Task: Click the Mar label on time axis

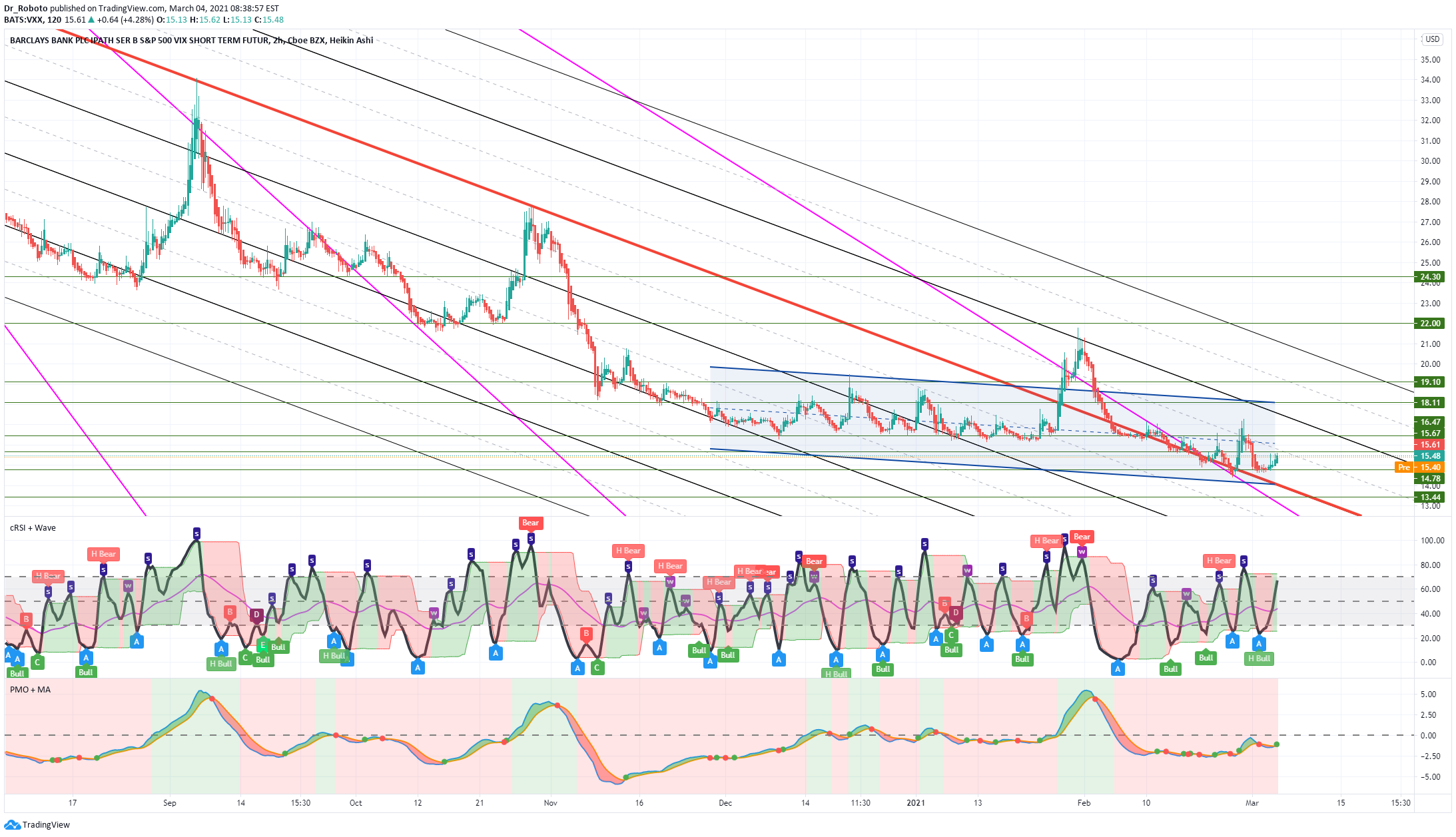Action: [1252, 803]
